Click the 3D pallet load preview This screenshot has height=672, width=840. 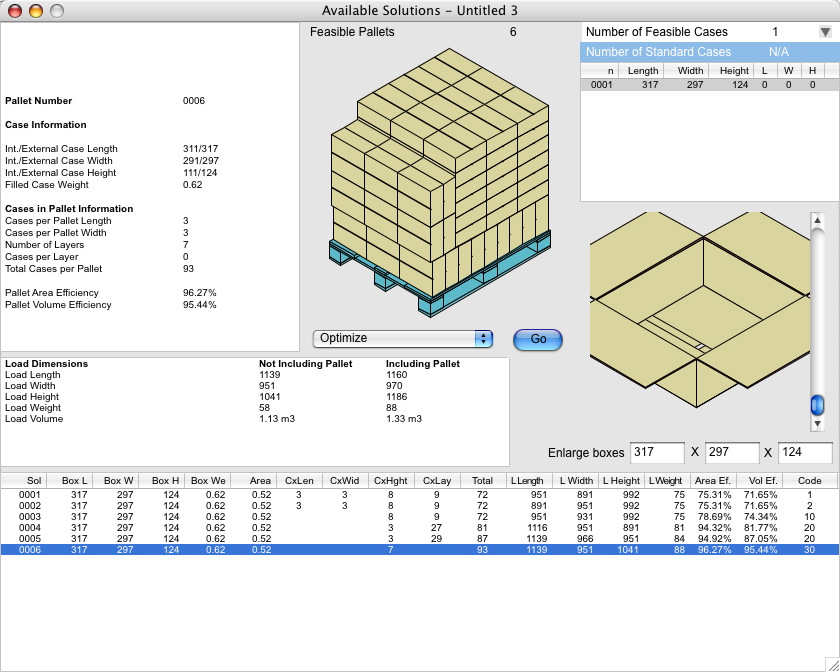440,182
